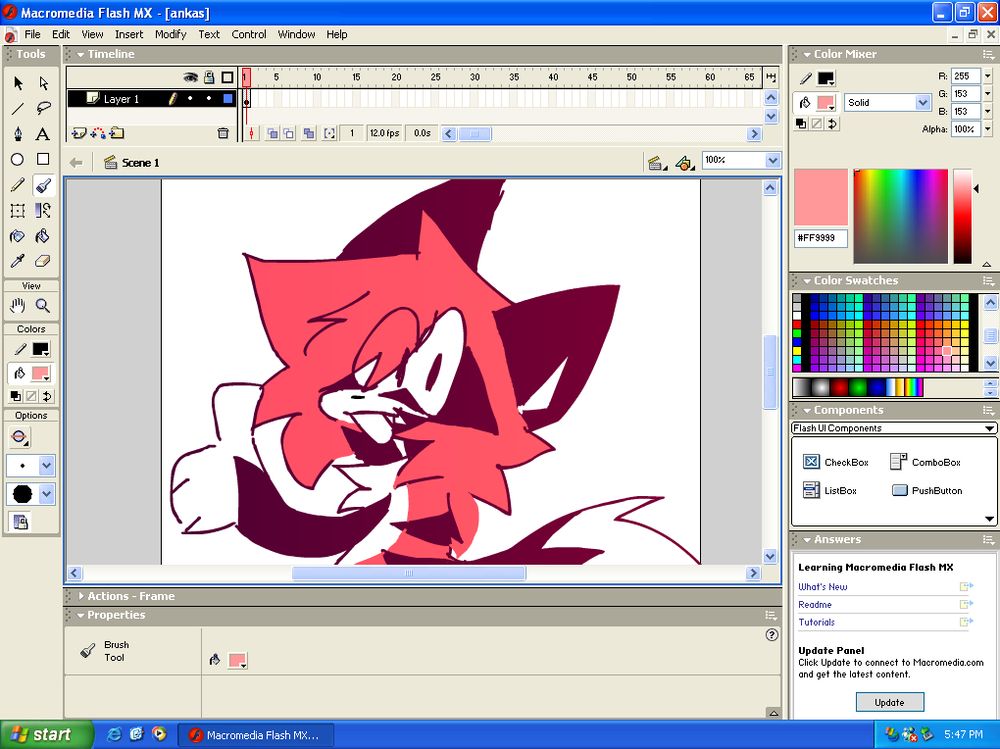Collapse the Properties panel

tap(81, 615)
